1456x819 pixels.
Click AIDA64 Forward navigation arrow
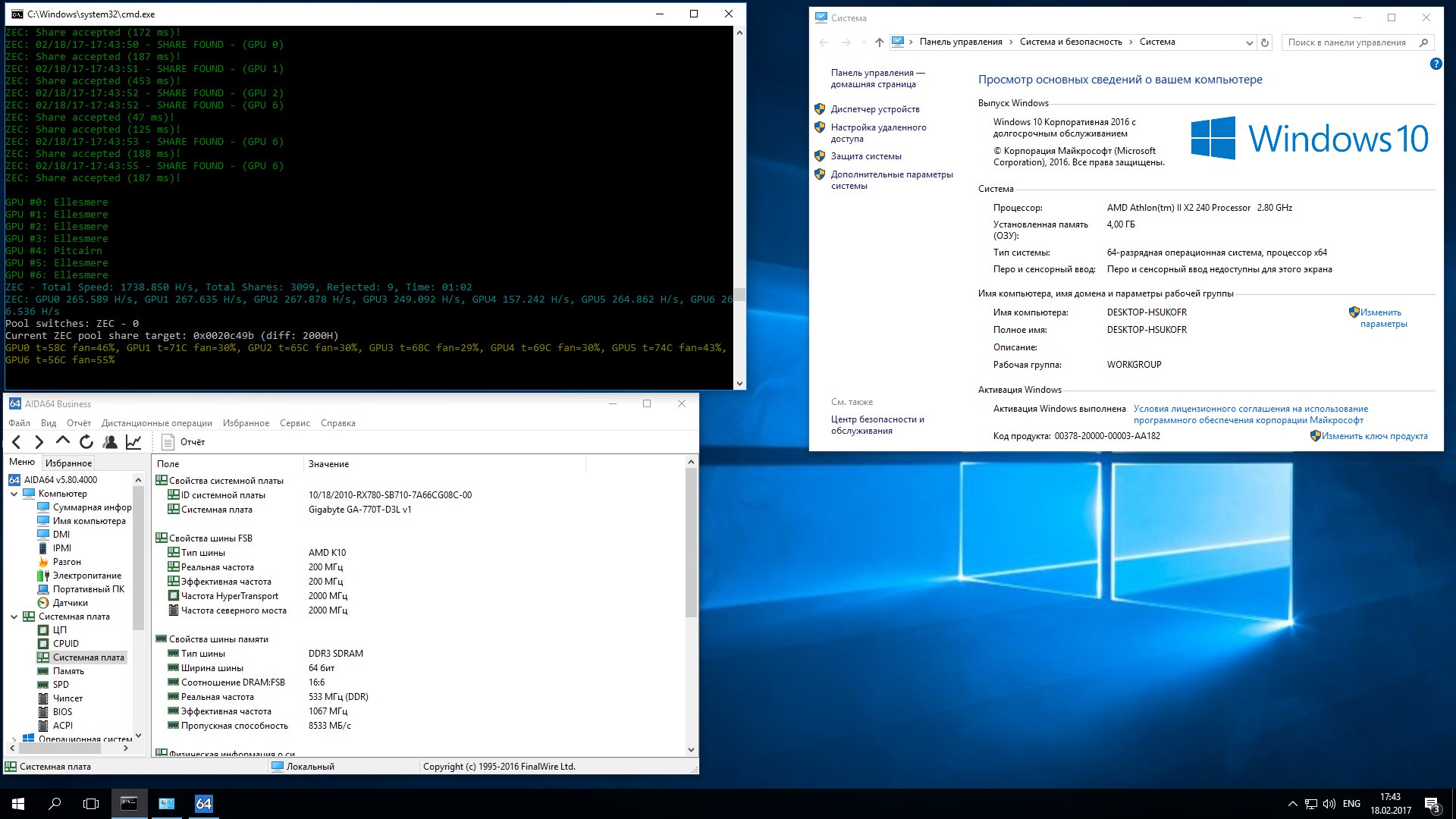point(39,442)
